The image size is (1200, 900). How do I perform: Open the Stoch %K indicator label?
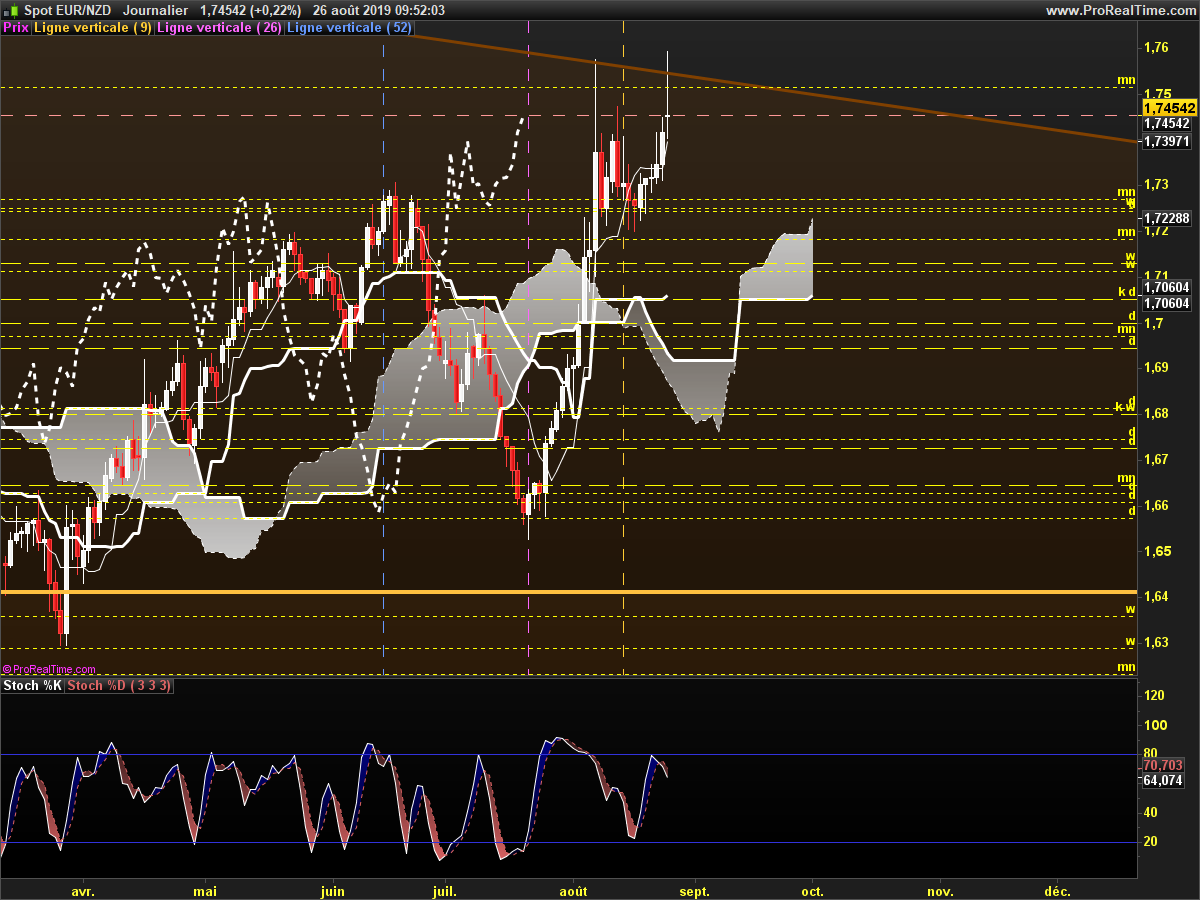click(x=32, y=685)
